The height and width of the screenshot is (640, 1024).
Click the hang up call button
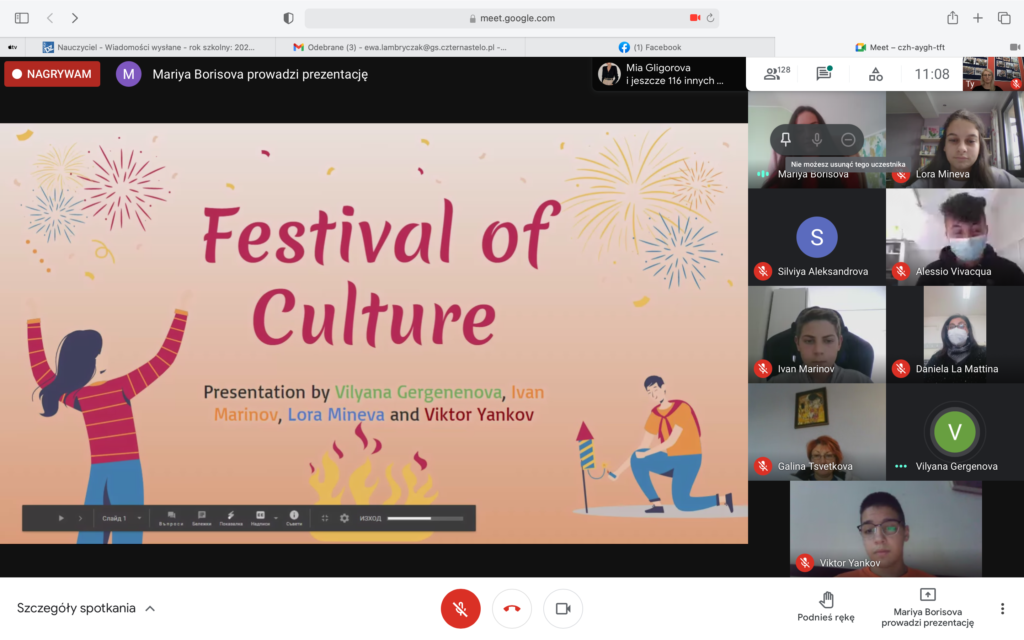click(512, 608)
